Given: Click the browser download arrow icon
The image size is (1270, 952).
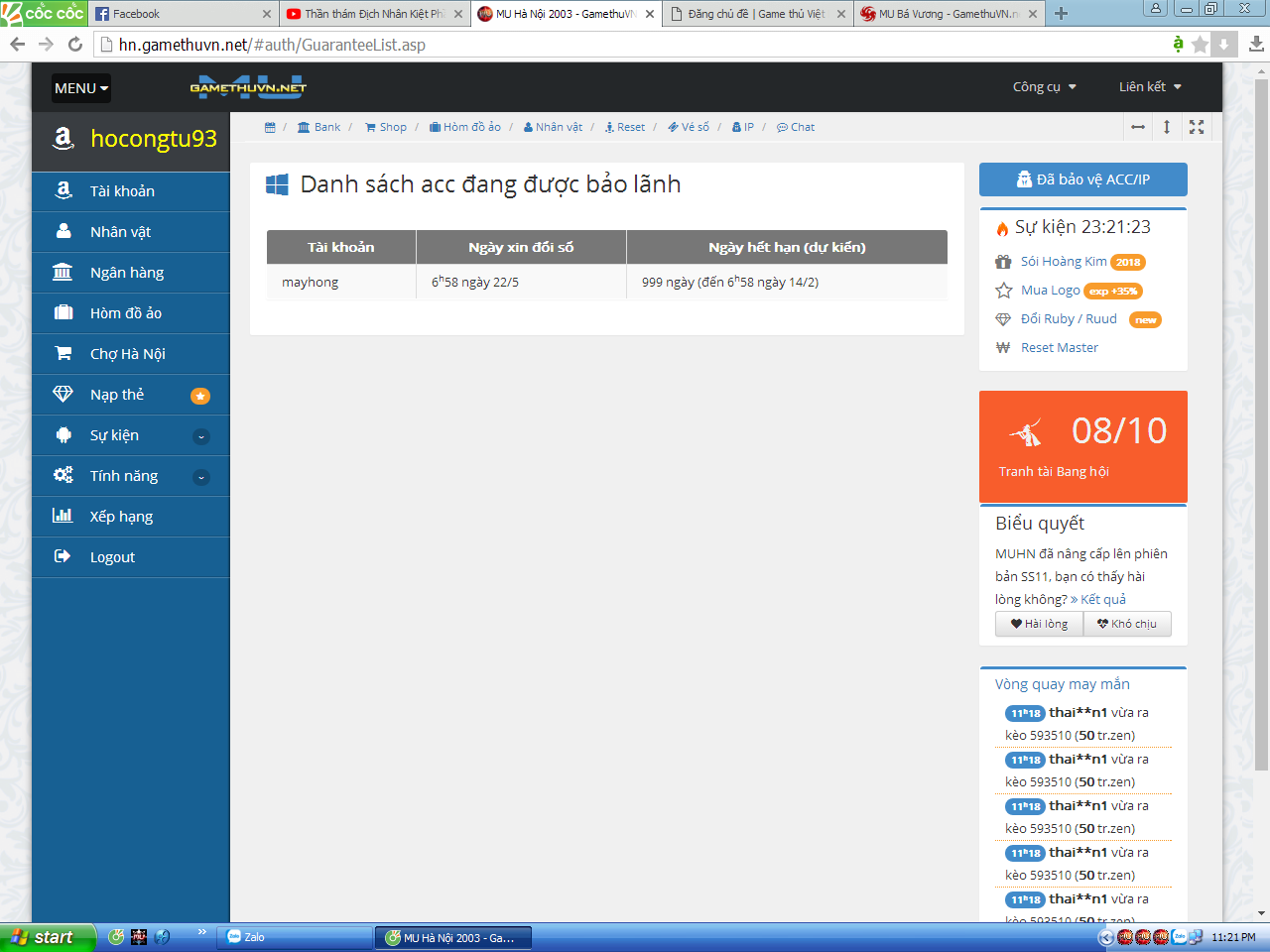Looking at the screenshot, I should (1256, 45).
